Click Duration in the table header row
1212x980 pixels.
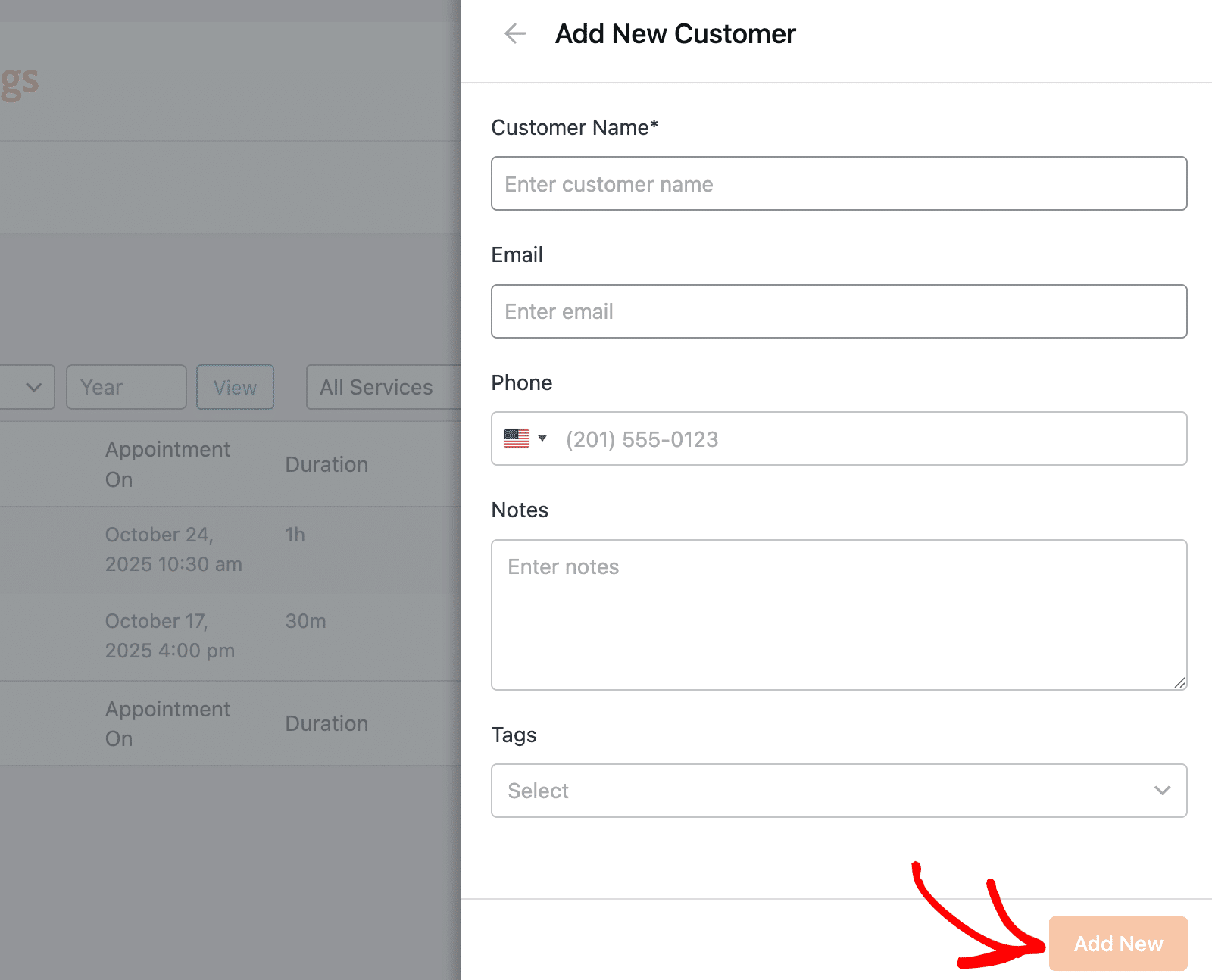tap(326, 464)
